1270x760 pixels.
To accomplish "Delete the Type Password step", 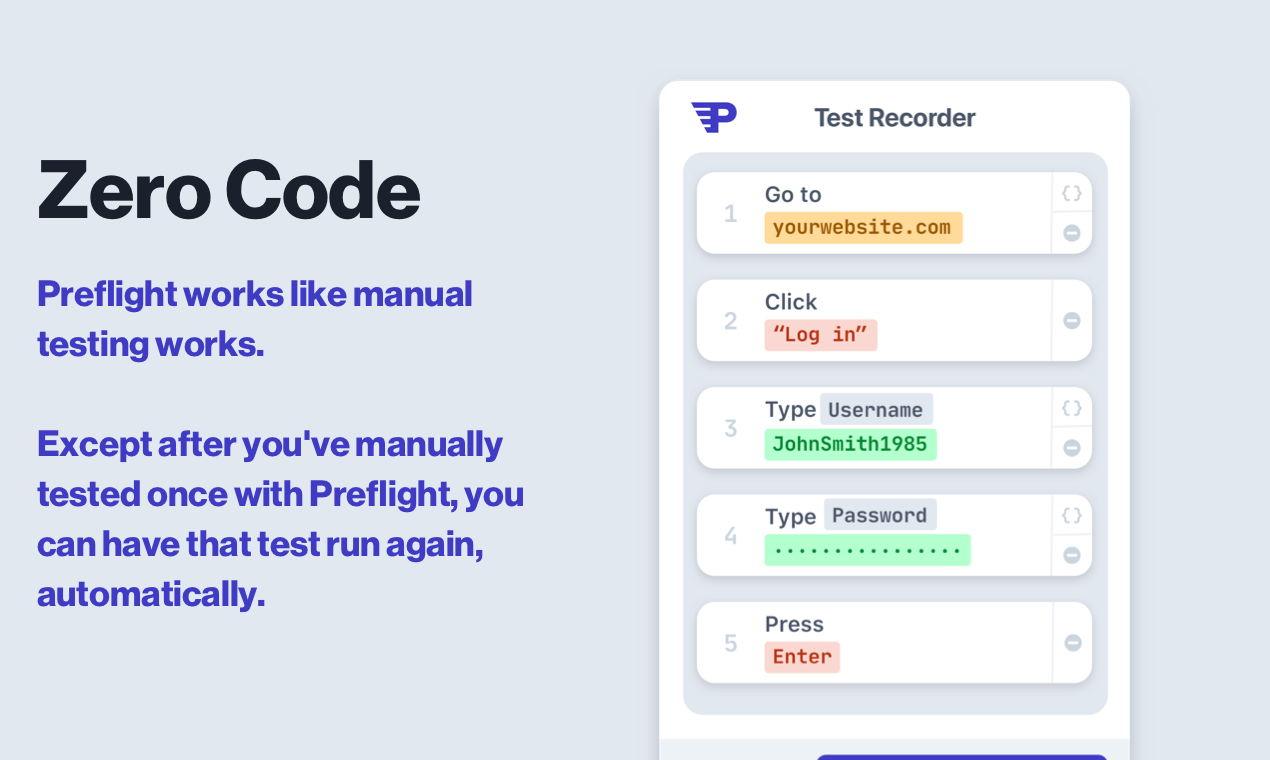I will pyautogui.click(x=1071, y=555).
